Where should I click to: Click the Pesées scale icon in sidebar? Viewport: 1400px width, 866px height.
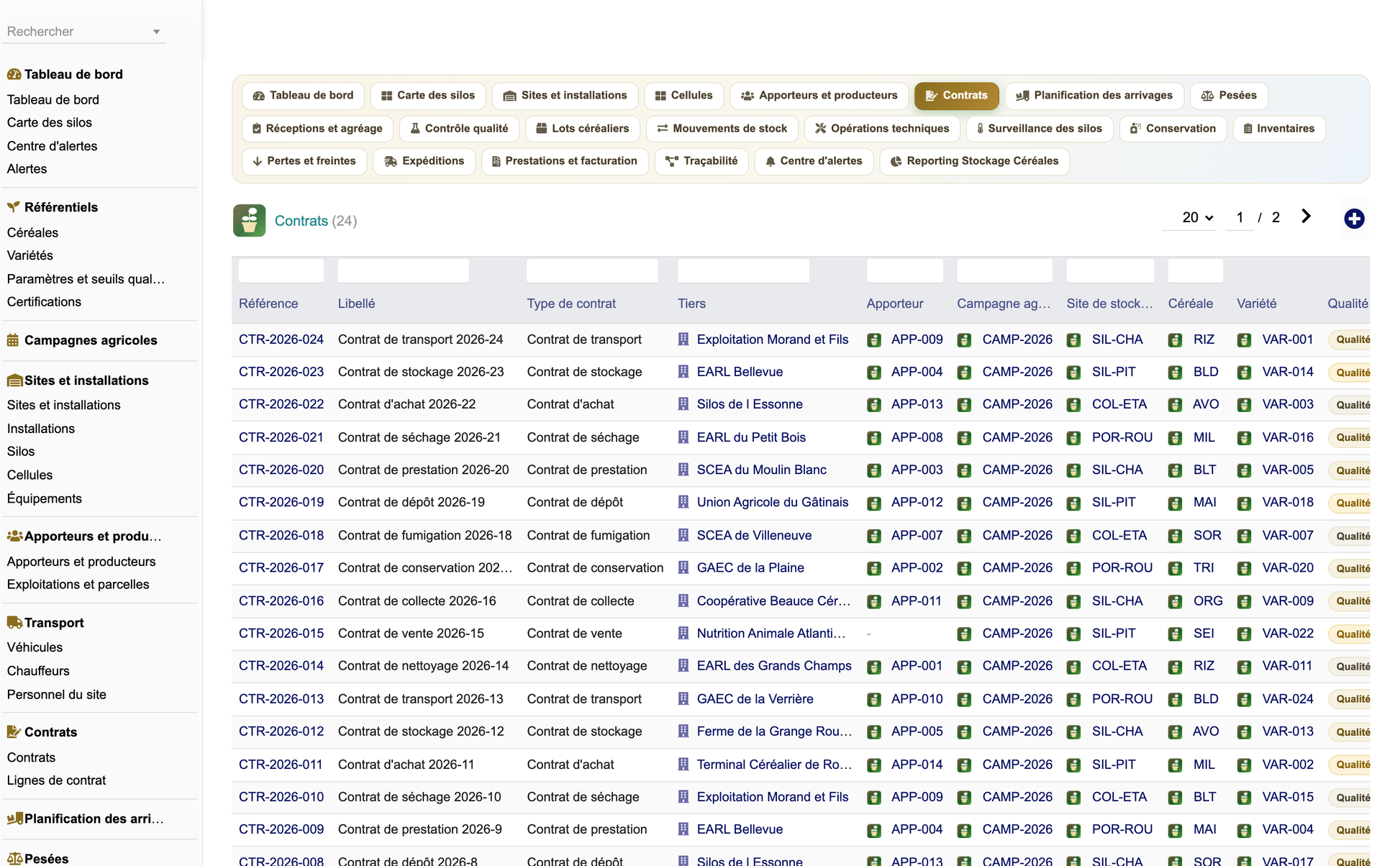[14, 859]
